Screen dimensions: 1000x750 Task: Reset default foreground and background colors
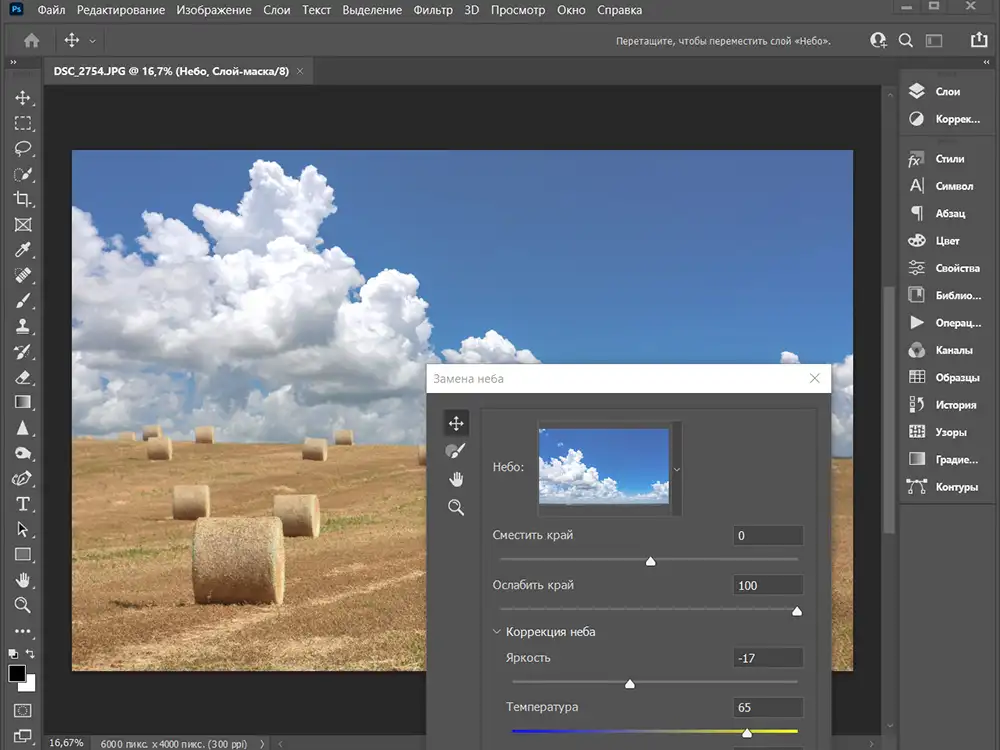13,654
